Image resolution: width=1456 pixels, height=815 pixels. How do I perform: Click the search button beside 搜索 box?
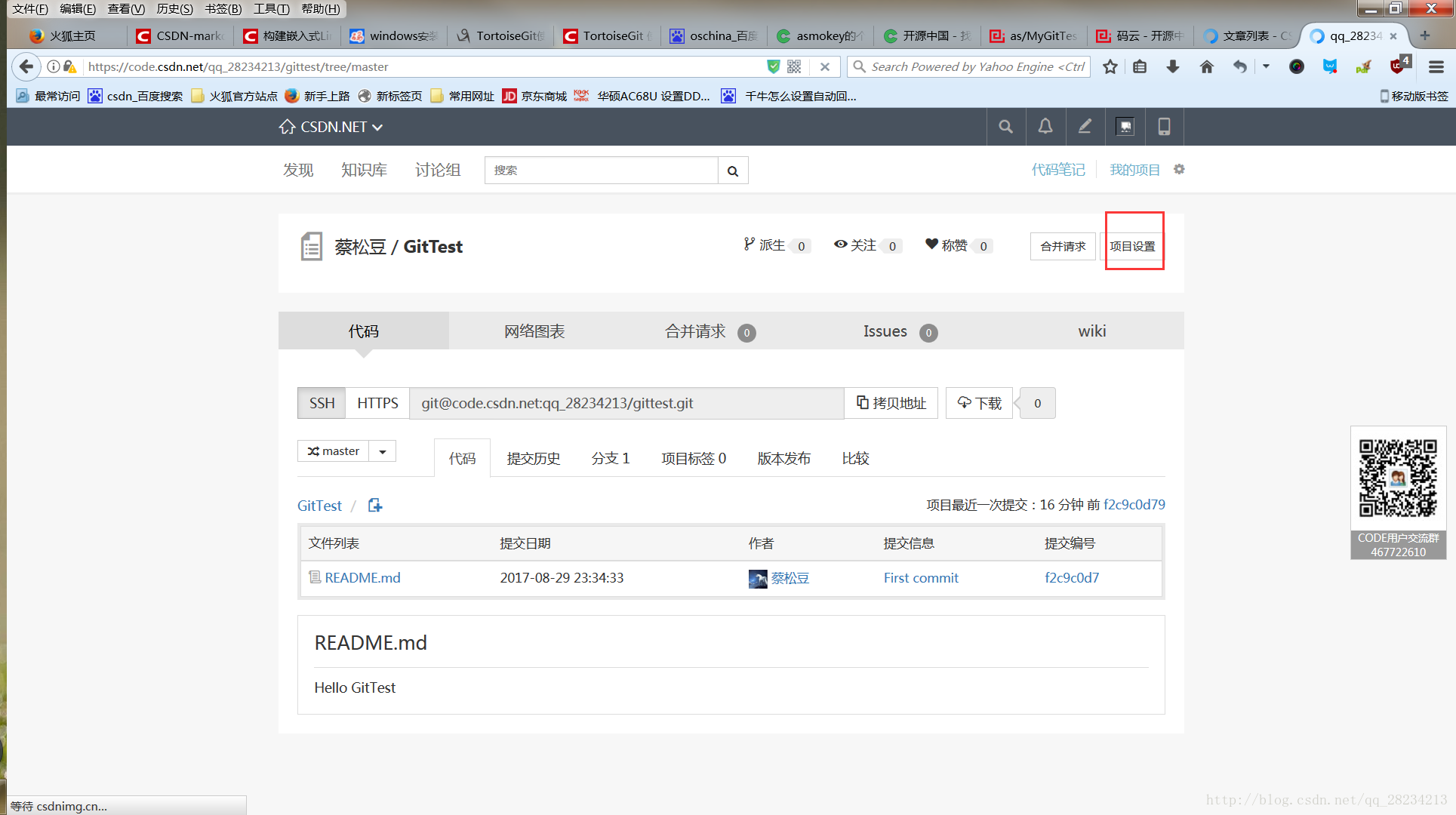(733, 171)
